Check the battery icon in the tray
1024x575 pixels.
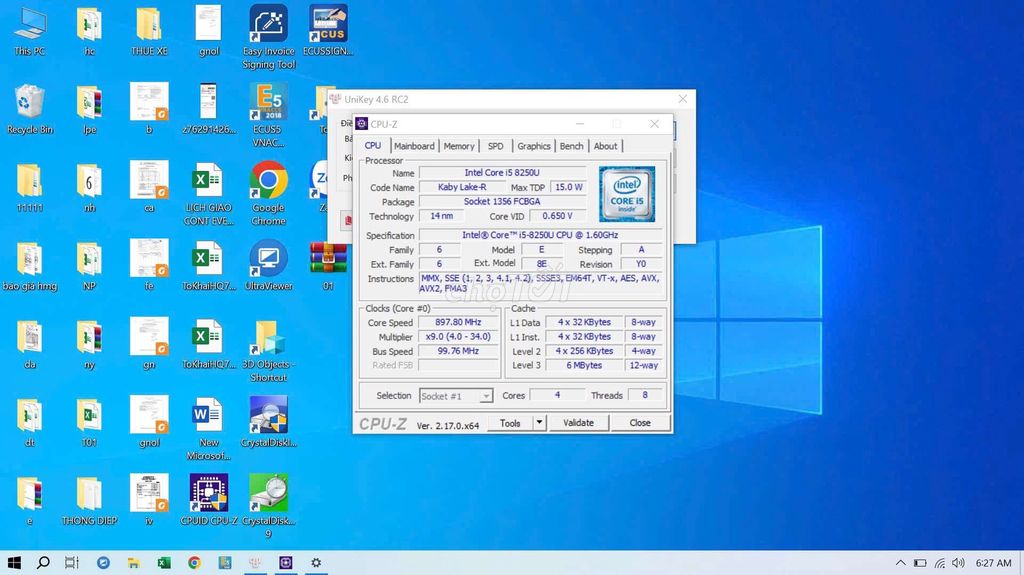(x=920, y=563)
